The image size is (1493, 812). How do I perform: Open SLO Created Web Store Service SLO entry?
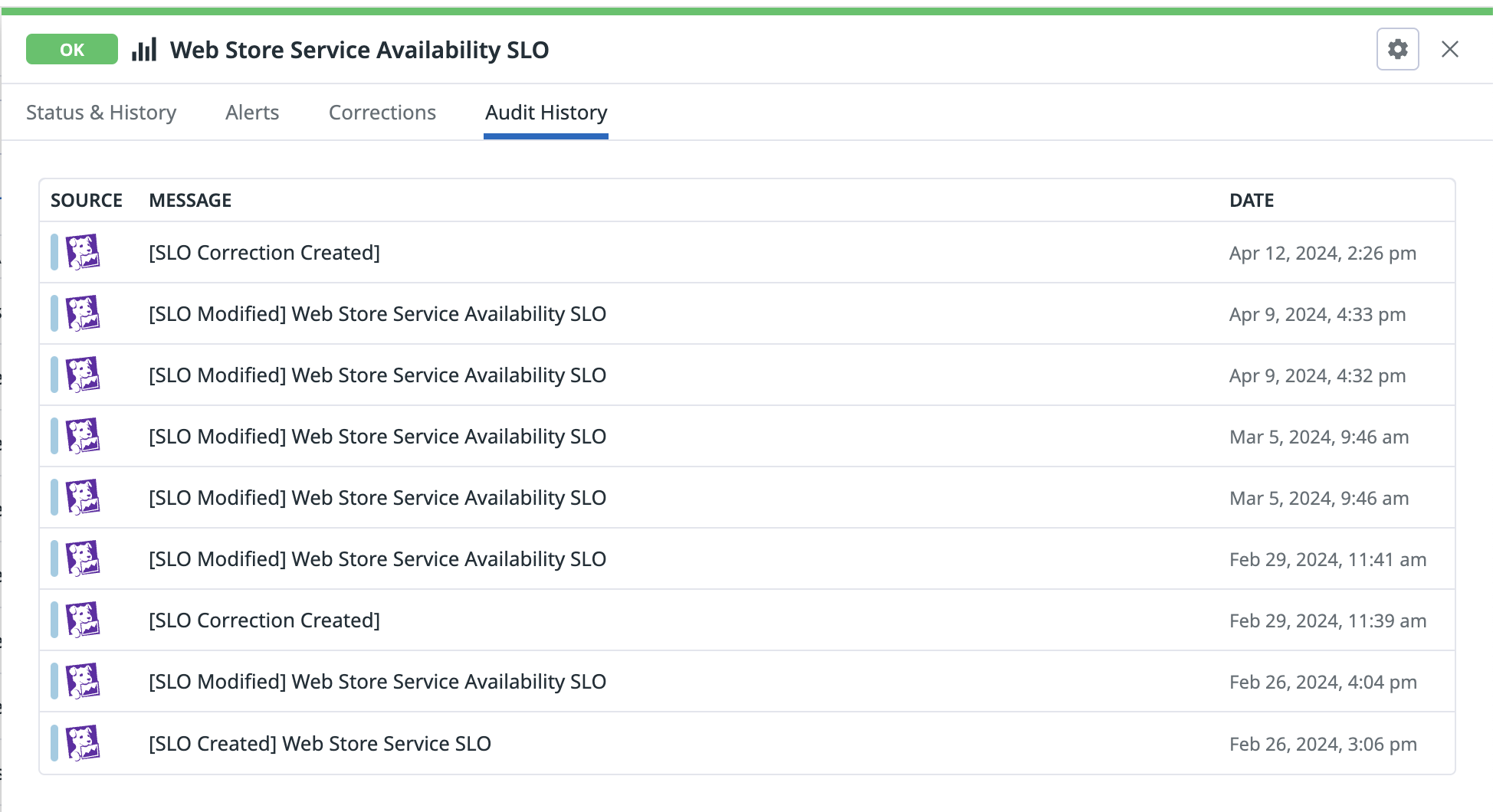320,744
